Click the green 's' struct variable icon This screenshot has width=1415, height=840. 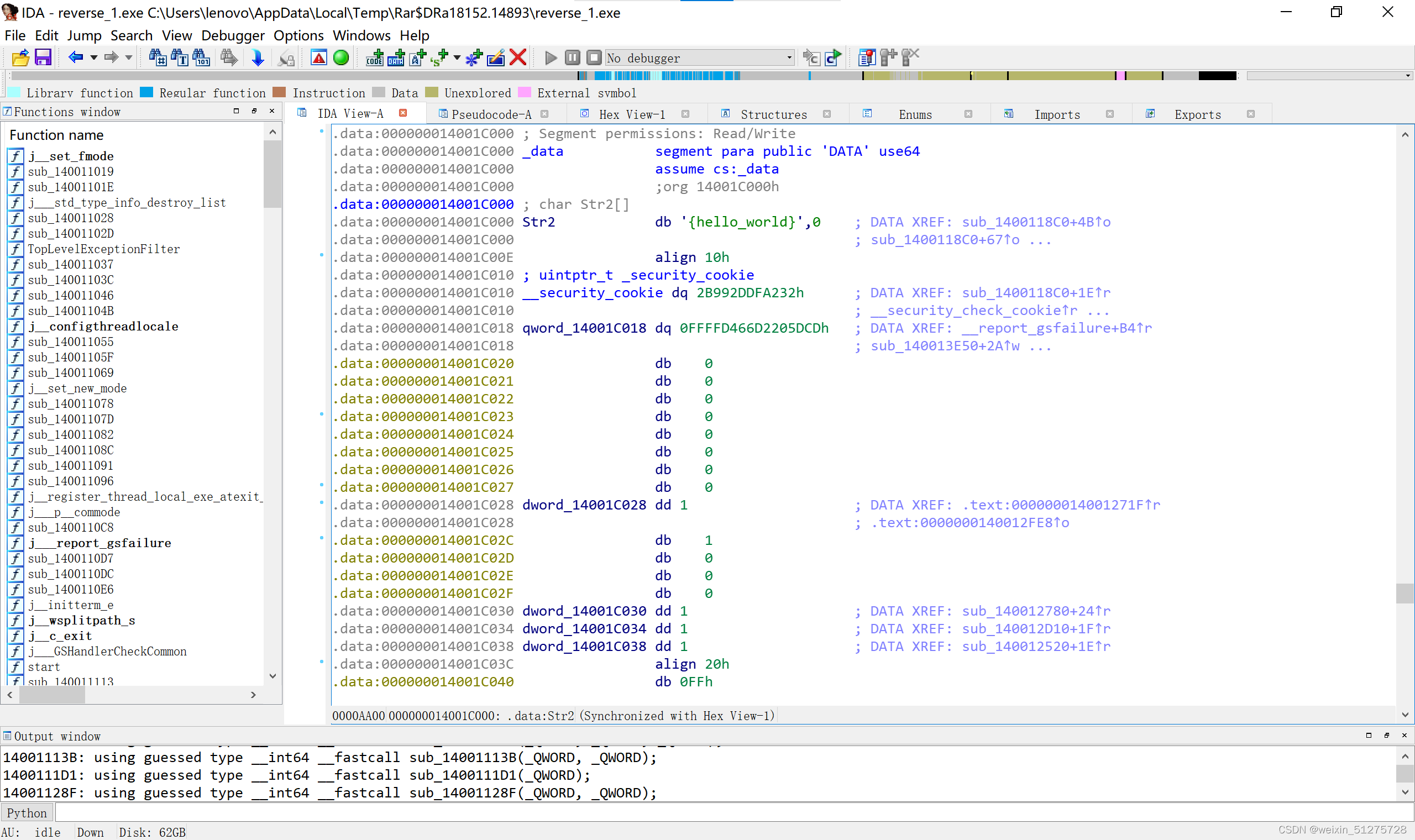tap(439, 57)
